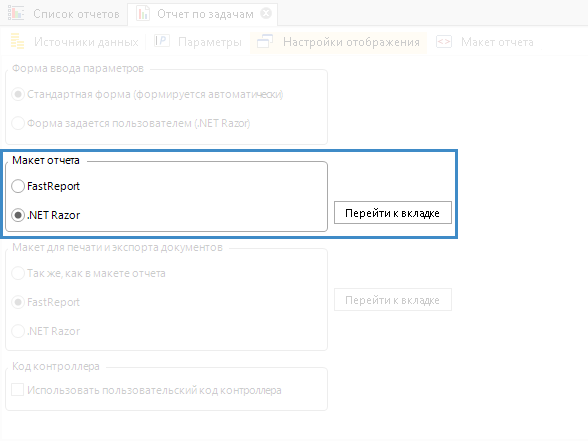This screenshot has height=441, width=588.
Task: Click the highlighted Перейти к вкладке button
Action: (x=393, y=213)
